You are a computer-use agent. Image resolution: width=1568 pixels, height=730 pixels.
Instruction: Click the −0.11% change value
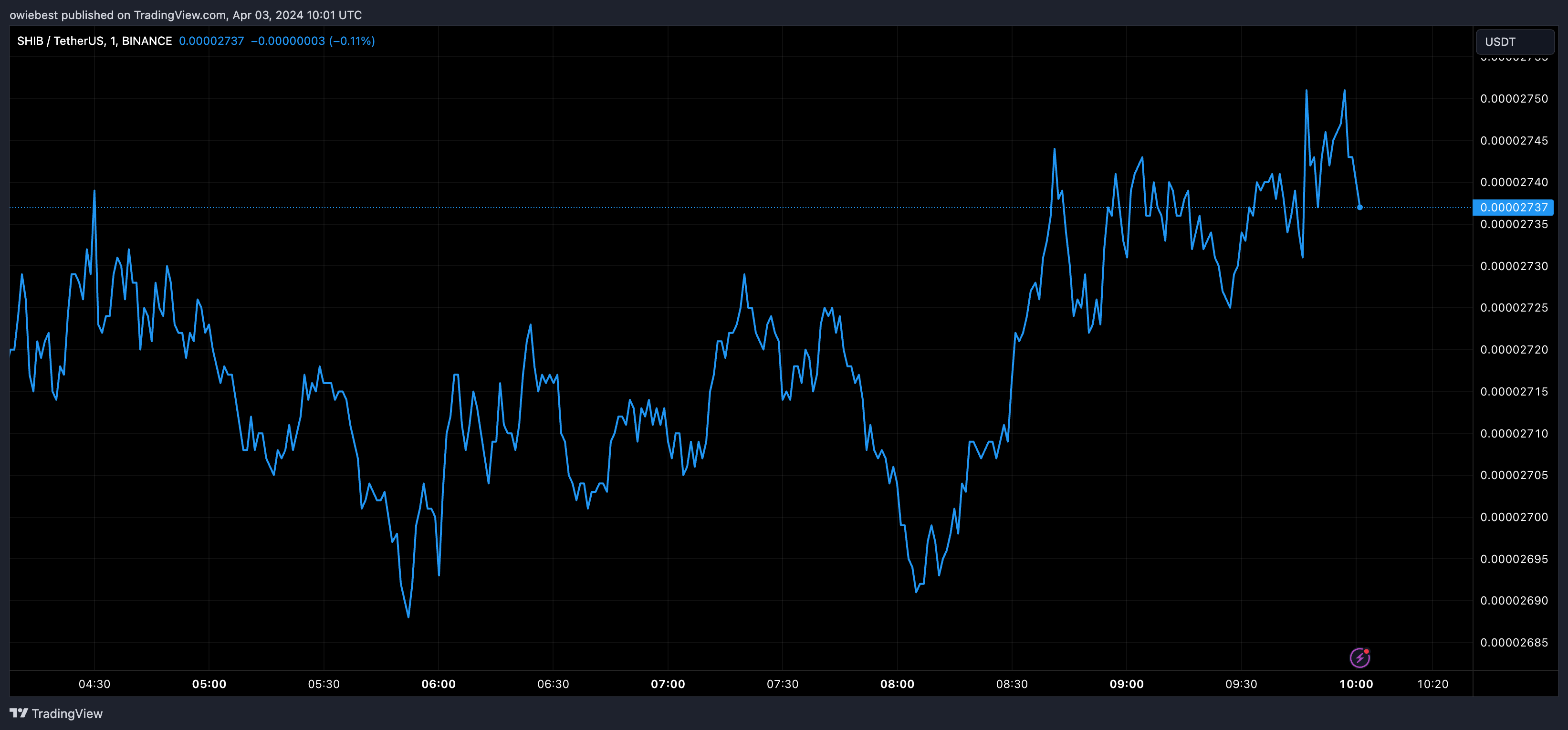click(x=352, y=41)
